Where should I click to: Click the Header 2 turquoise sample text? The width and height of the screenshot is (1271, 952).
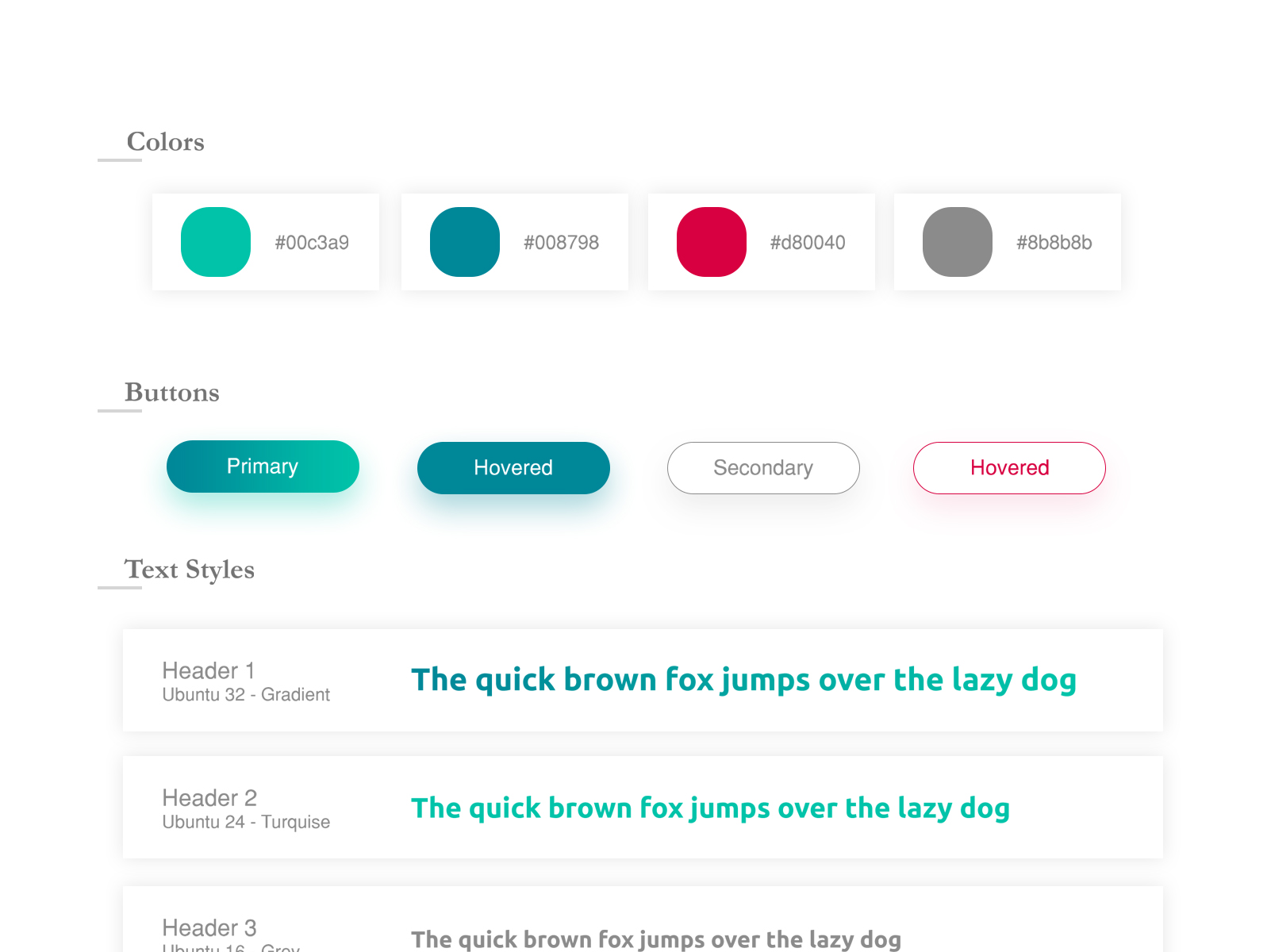tap(710, 808)
